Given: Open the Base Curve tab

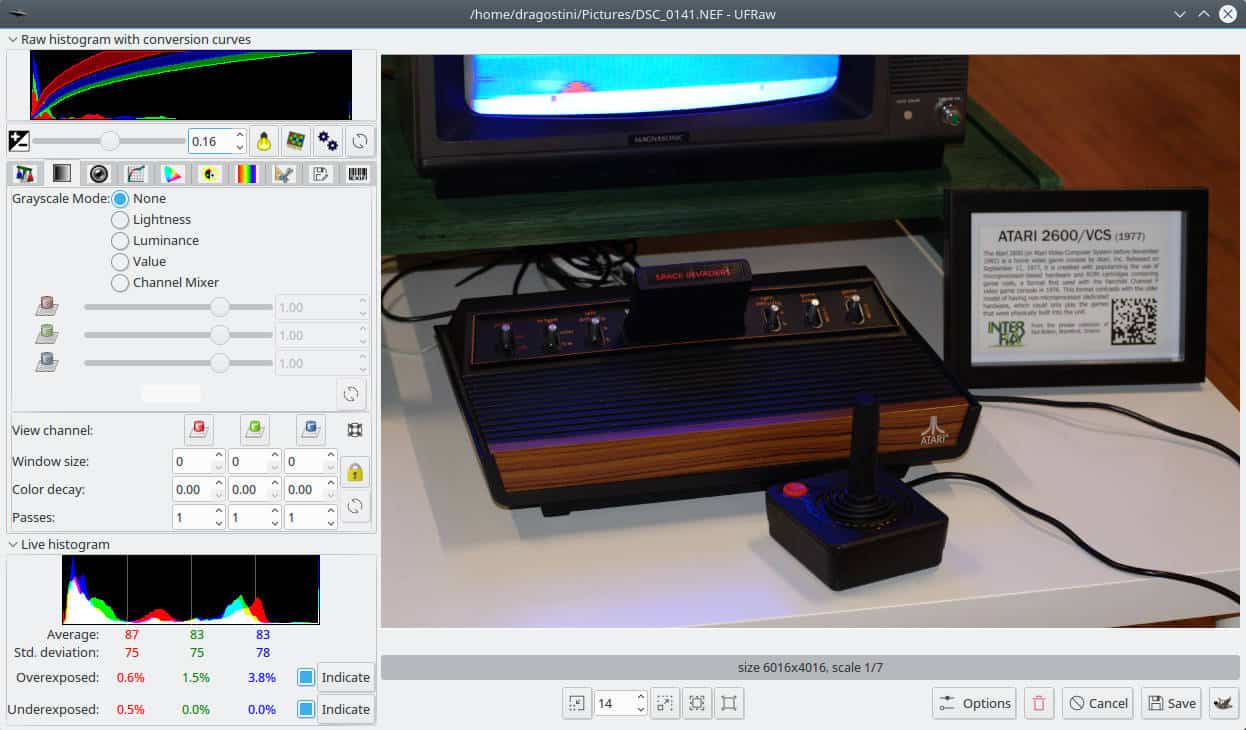Looking at the screenshot, I should click(x=136, y=174).
